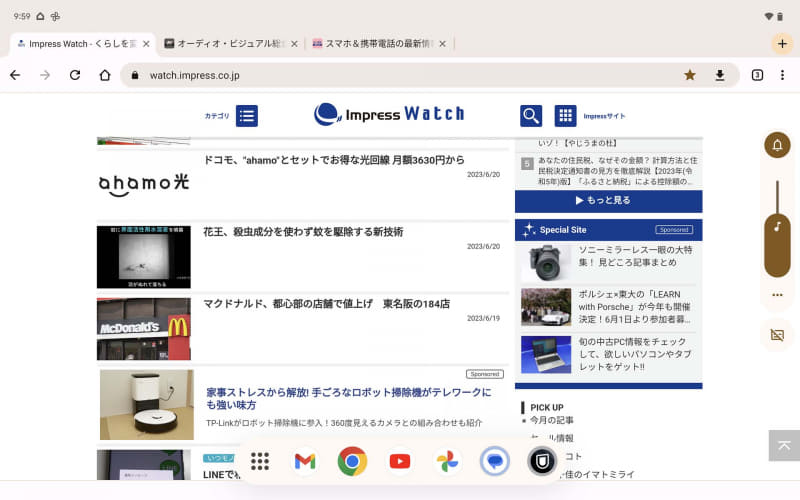Launch Chrome from the dock
Screen dimensions: 800x500
[x=352, y=461]
